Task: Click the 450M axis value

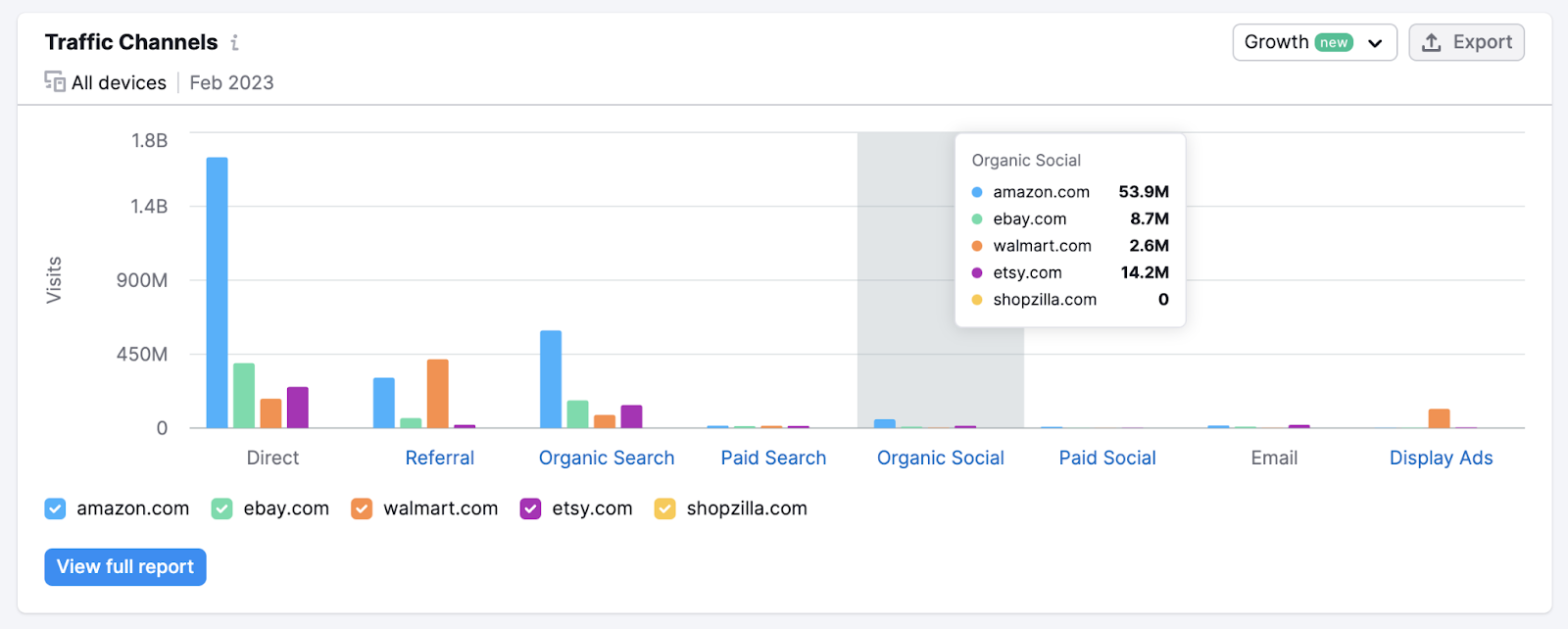Action: coord(142,354)
